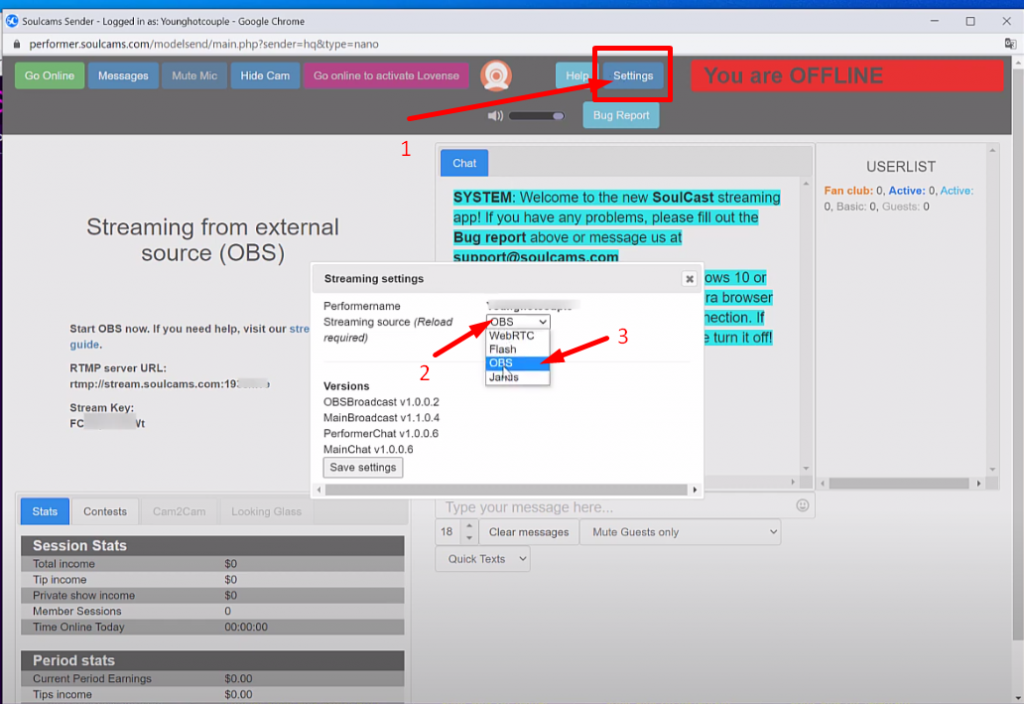This screenshot has width=1024, height=704.
Task: Close the Streaming settings dialog
Action: [x=689, y=279]
